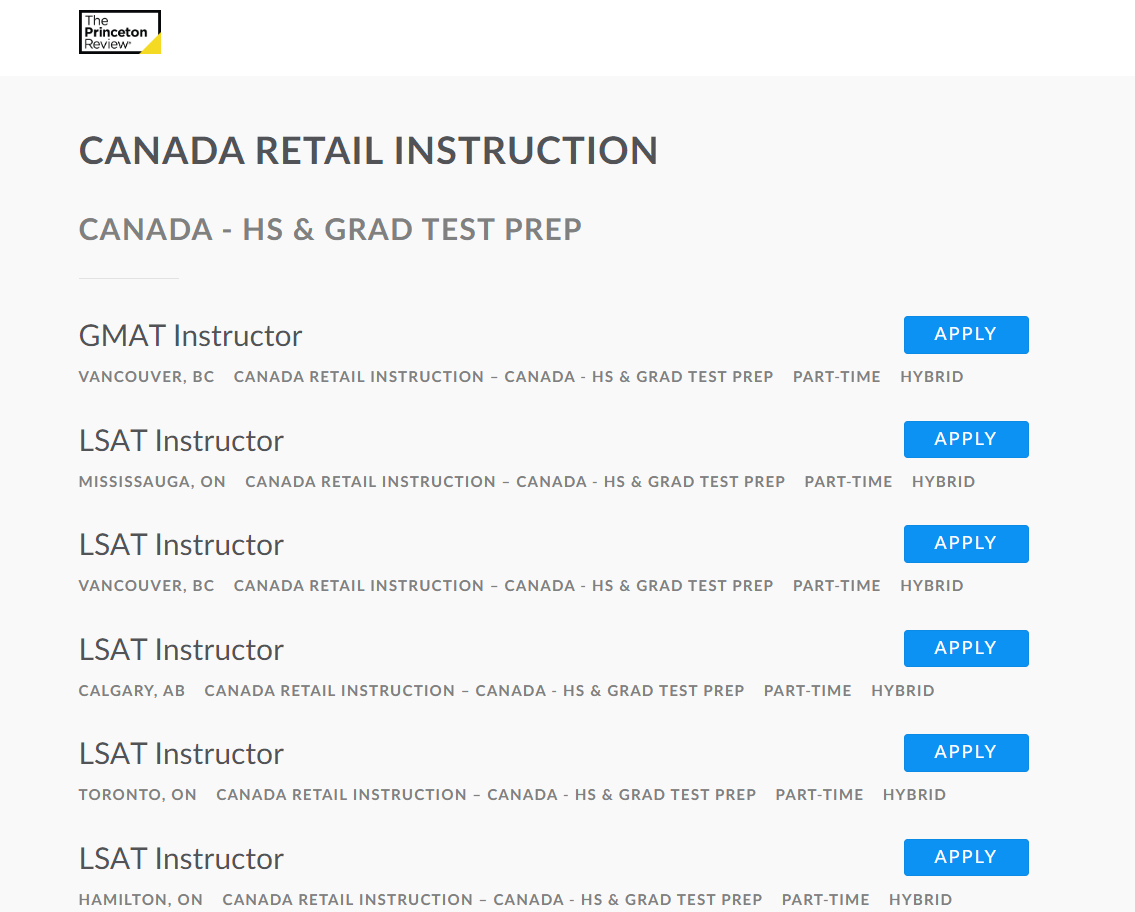Click the Canada - HS & Grad Test Prep subheading
Viewport: 1135px width, 912px height.
coord(330,230)
